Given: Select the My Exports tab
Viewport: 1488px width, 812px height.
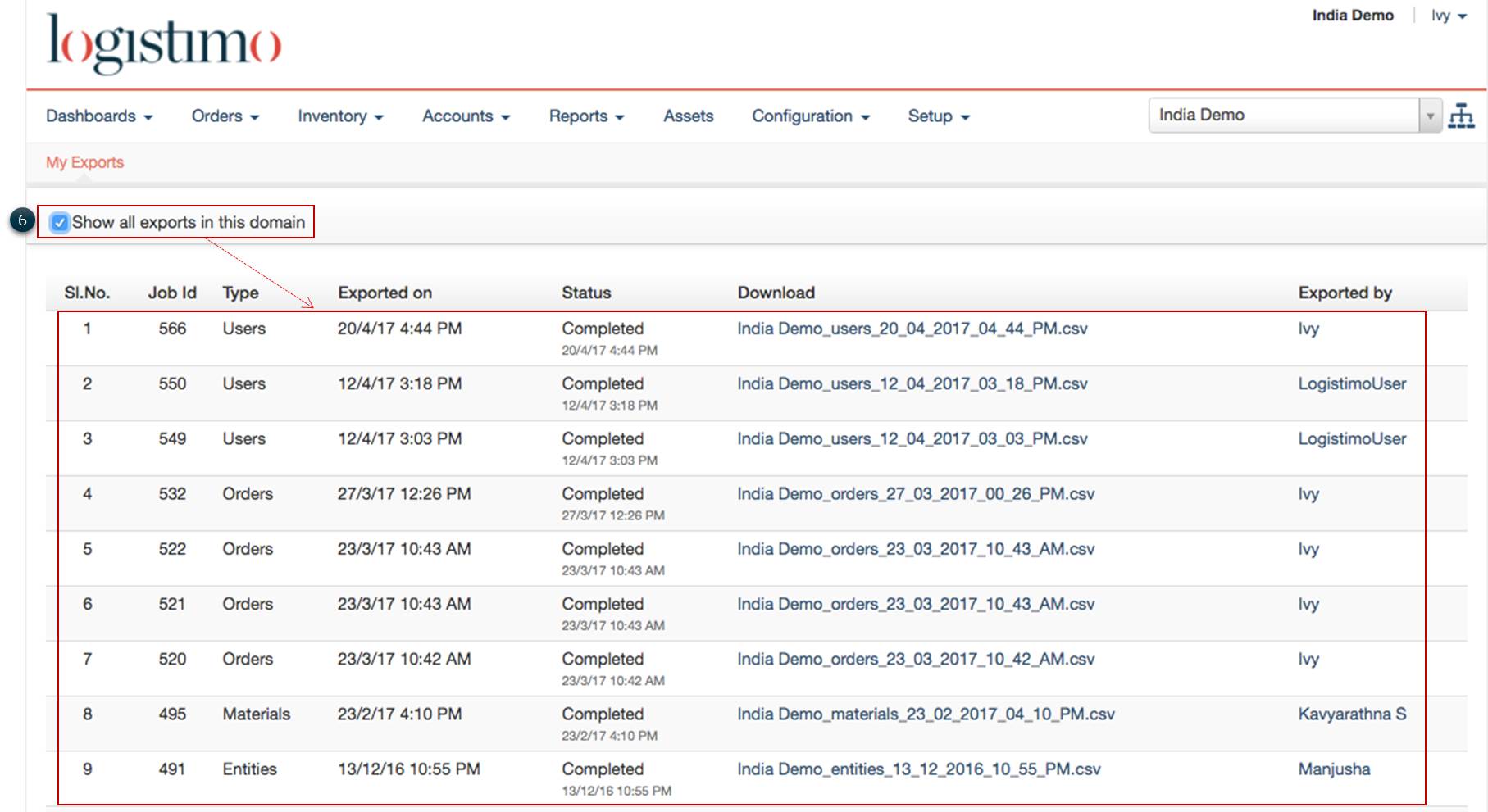Looking at the screenshot, I should 84,162.
